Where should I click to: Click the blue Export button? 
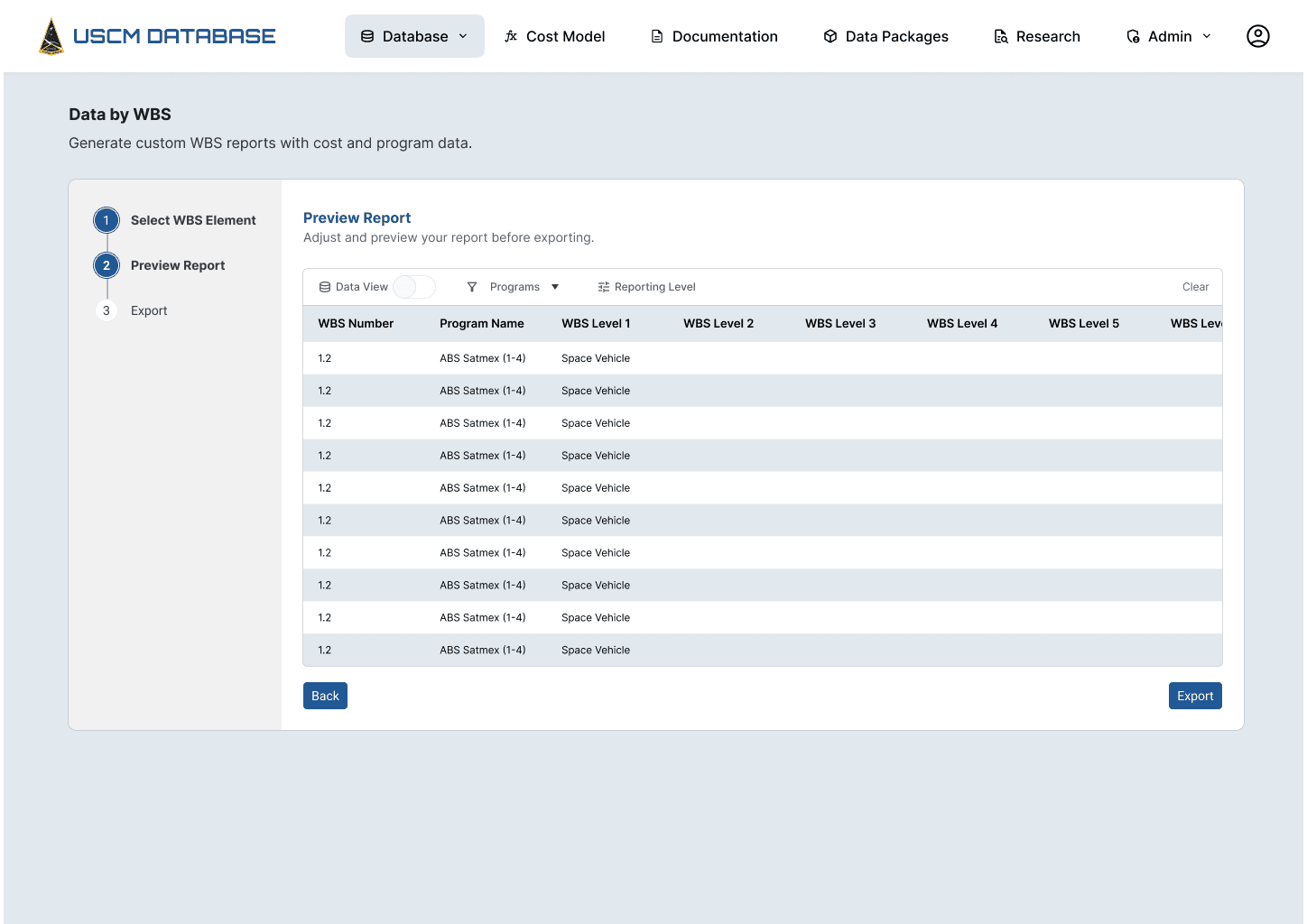tap(1195, 696)
